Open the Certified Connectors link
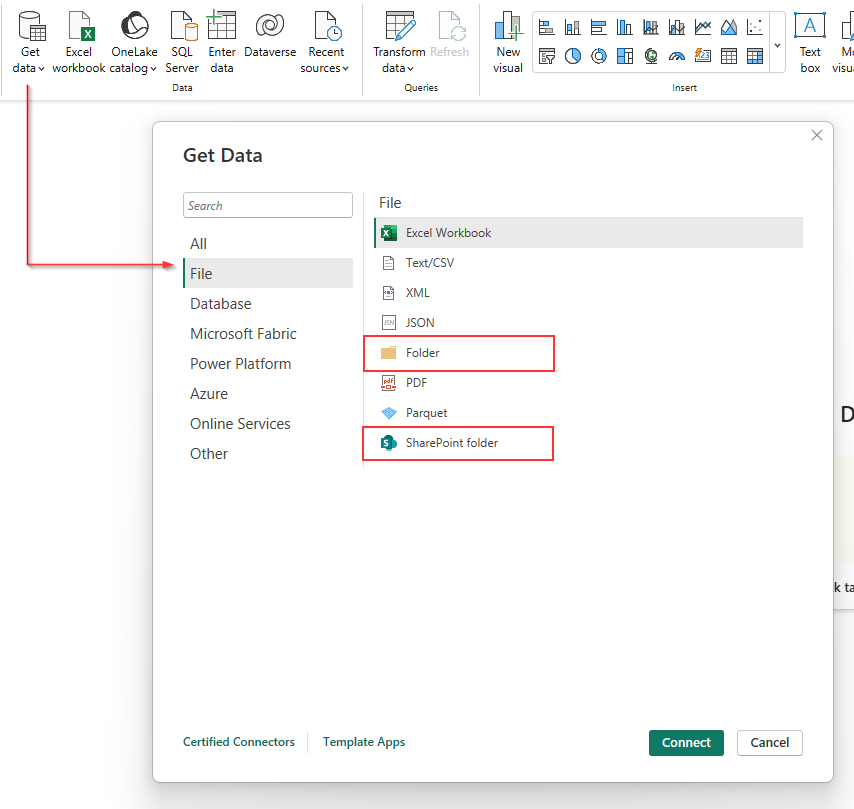 point(239,742)
